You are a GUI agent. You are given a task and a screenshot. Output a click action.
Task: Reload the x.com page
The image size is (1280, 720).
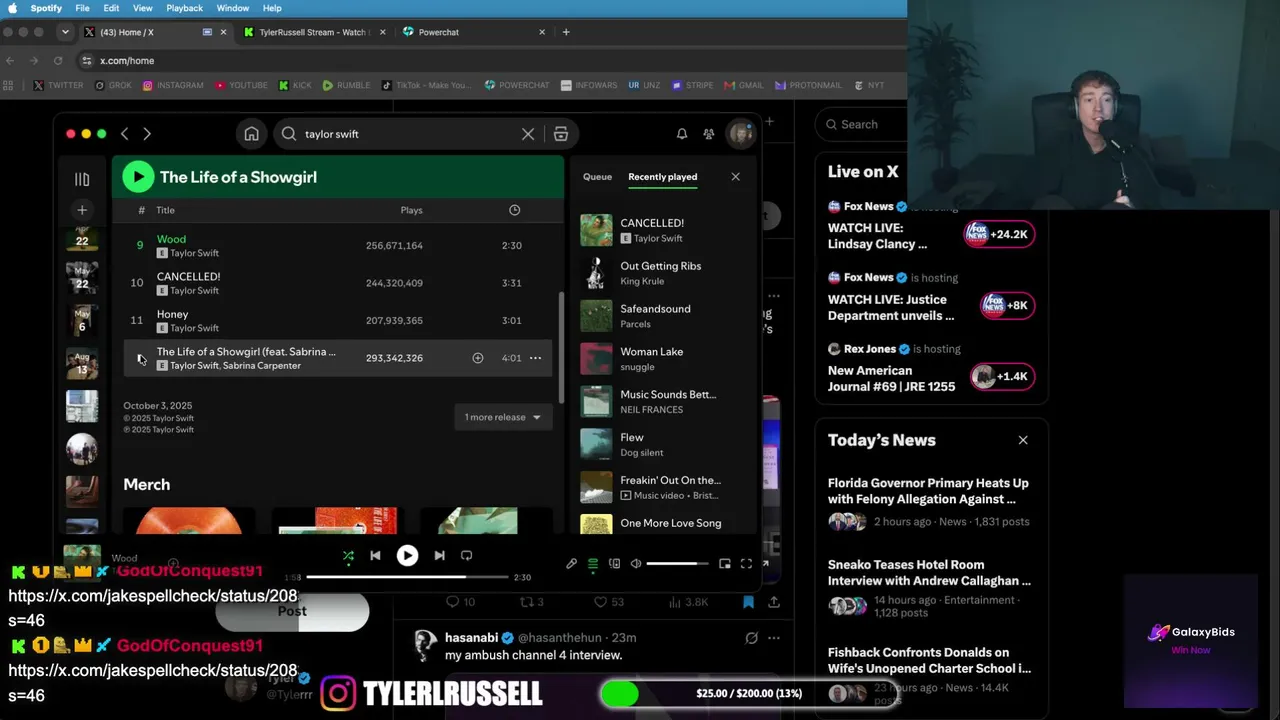(x=58, y=61)
